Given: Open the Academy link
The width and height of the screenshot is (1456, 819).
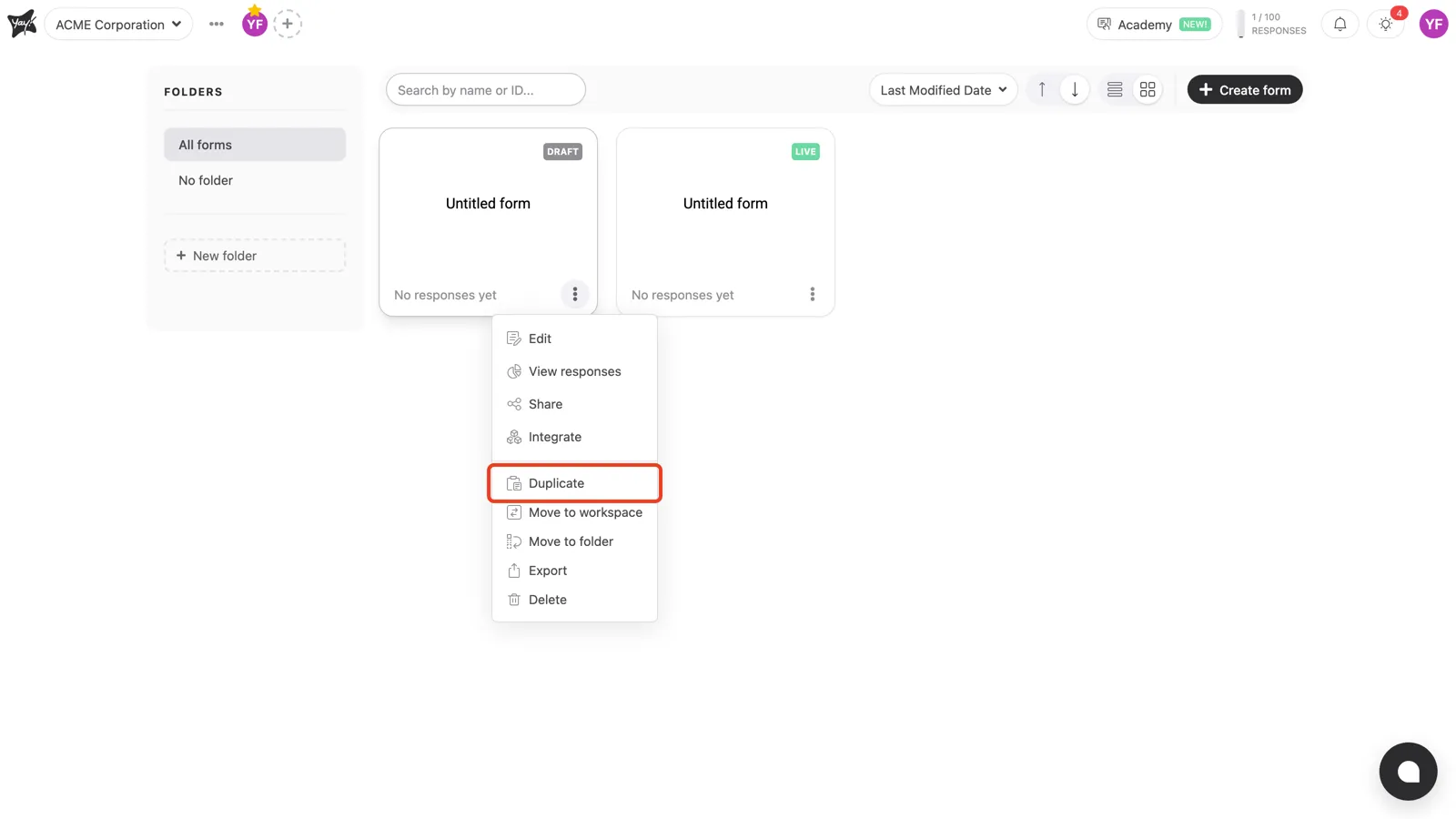Looking at the screenshot, I should pyautogui.click(x=1154, y=25).
